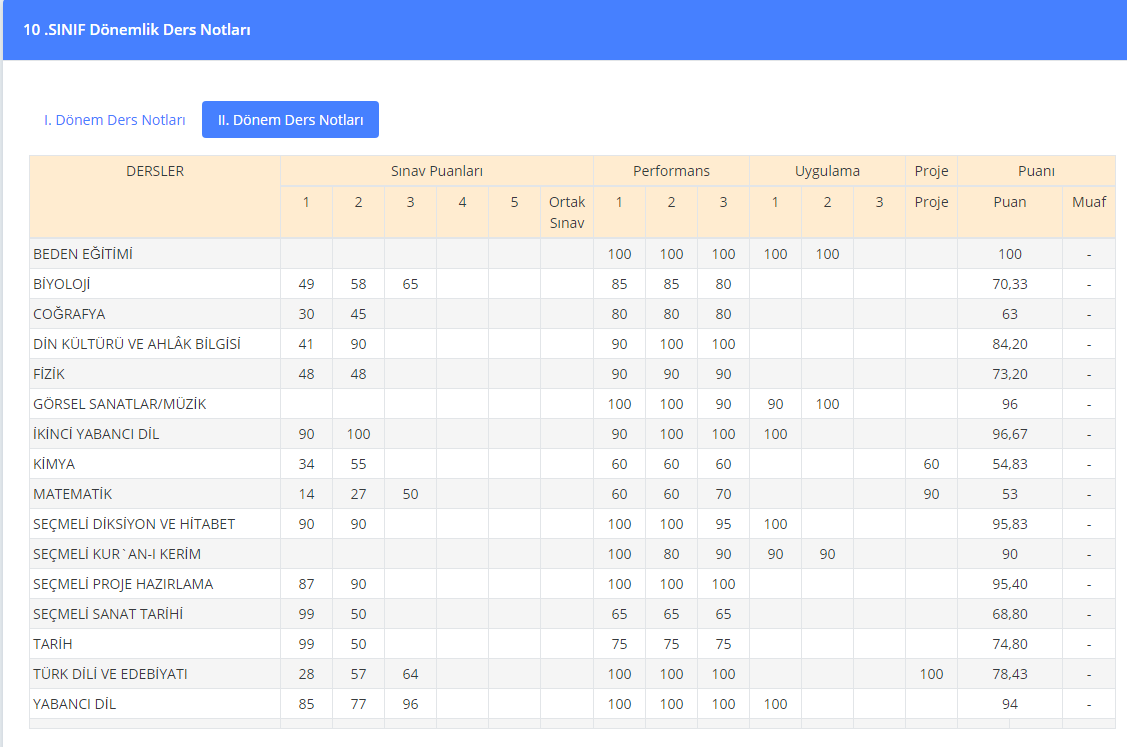Screen dimensions: 1127x747
Task: Click TÜRK DİLİ final score 78,43
Action: point(1010,674)
